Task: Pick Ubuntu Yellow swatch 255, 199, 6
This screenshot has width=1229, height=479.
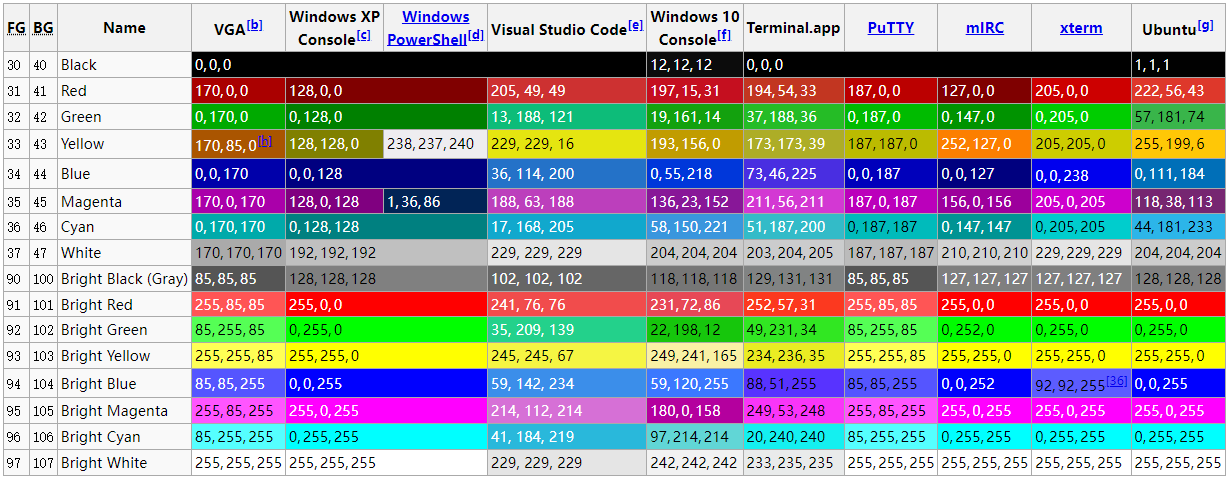Action: (1178, 144)
